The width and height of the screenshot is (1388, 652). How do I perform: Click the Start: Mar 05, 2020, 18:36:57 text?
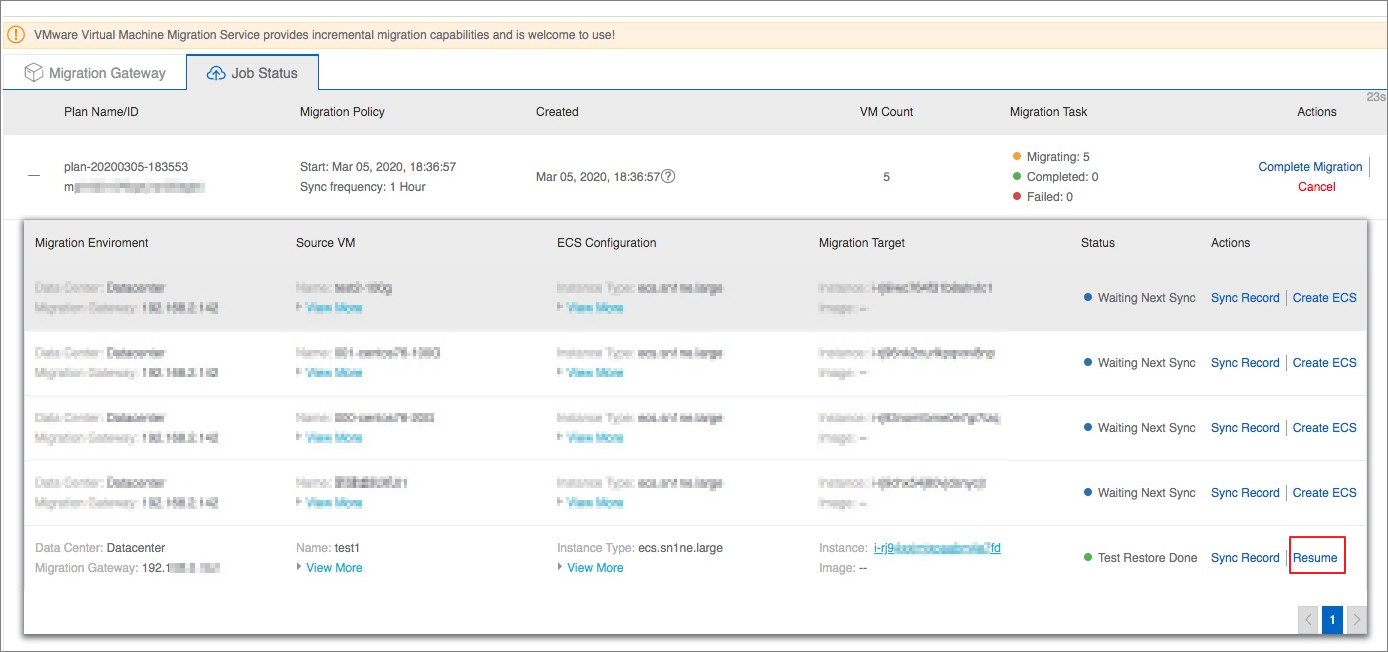378,167
